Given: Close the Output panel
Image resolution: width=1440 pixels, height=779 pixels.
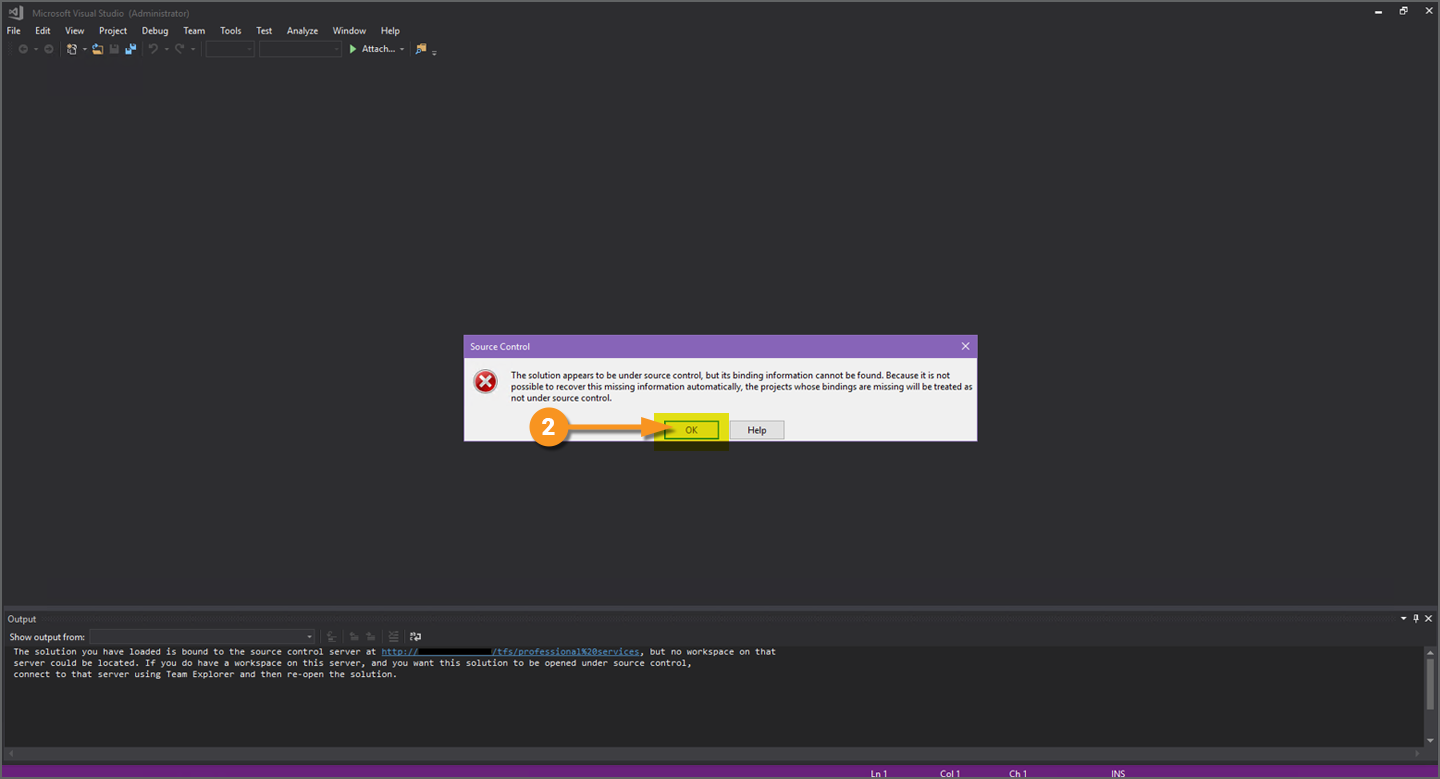Looking at the screenshot, I should tap(1429, 619).
